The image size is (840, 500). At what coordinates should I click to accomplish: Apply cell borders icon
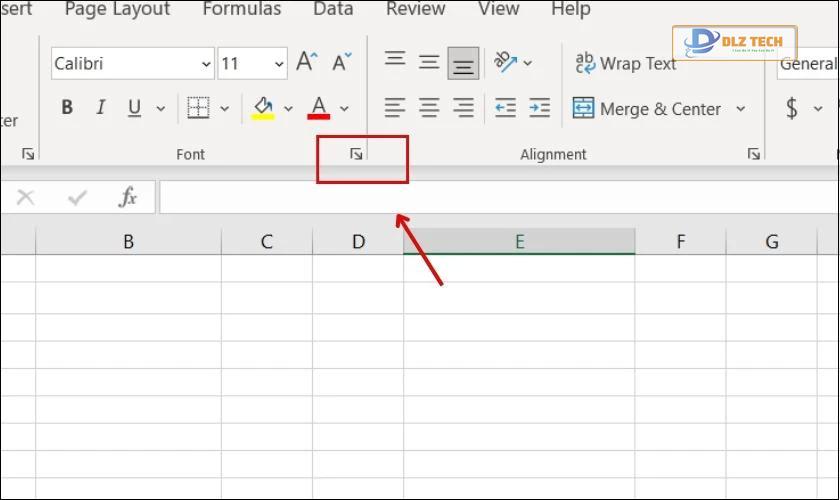[198, 108]
